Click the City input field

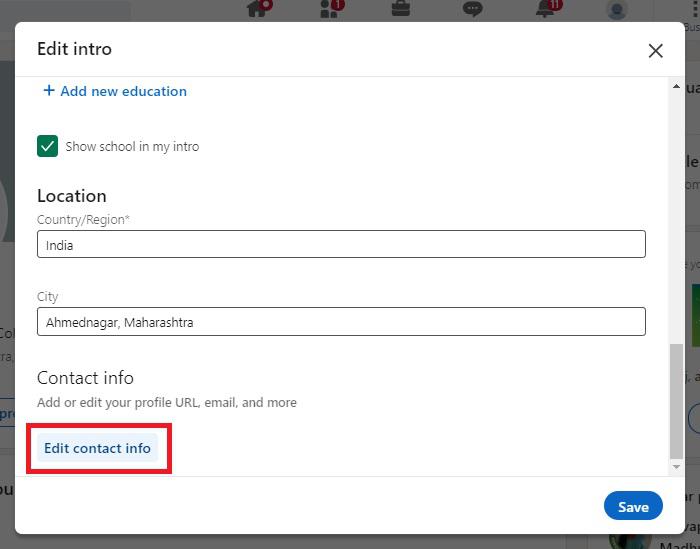coord(341,322)
